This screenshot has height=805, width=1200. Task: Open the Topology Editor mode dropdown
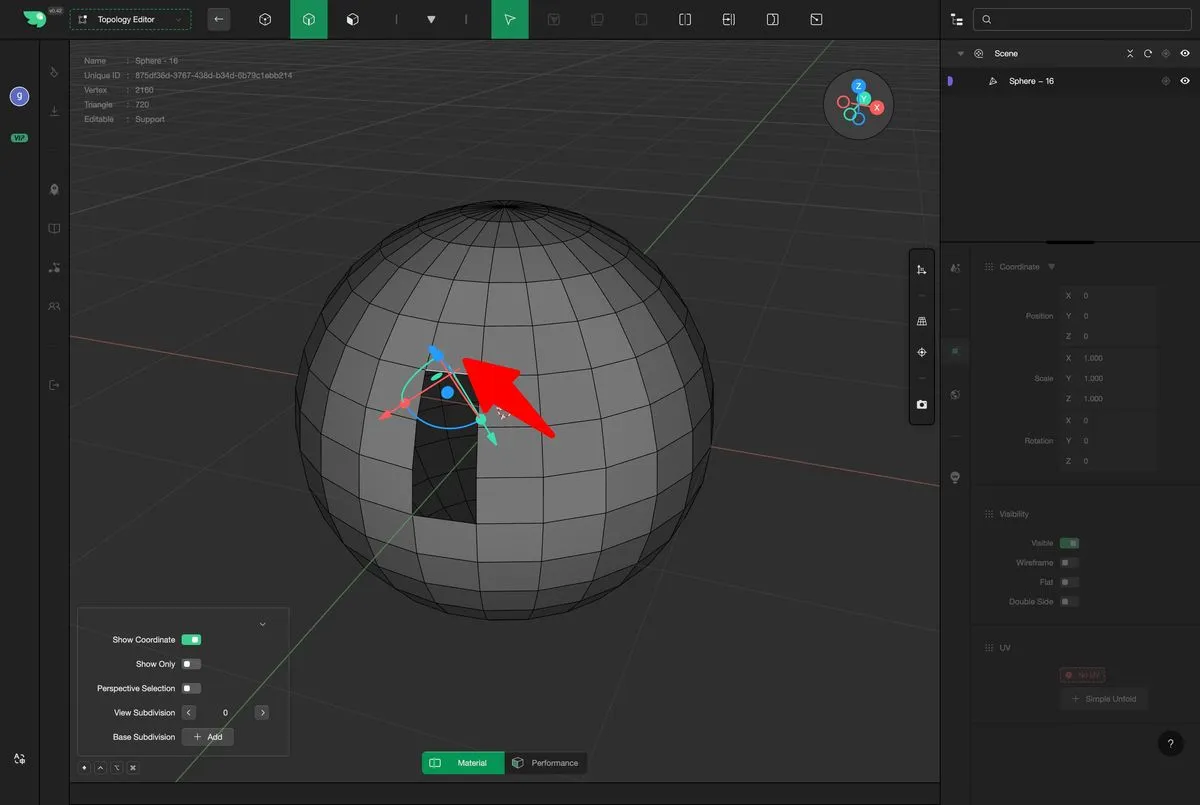coord(130,19)
